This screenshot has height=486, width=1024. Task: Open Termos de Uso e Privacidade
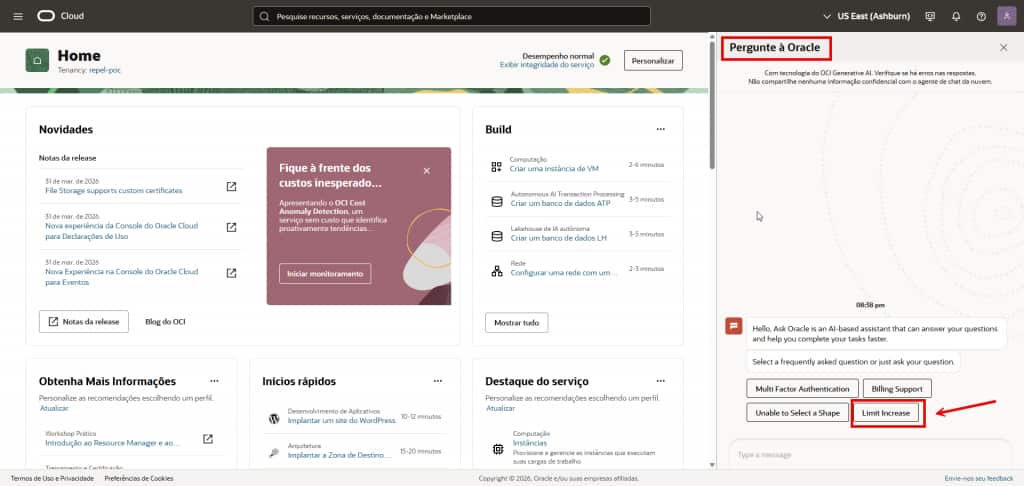coord(52,478)
